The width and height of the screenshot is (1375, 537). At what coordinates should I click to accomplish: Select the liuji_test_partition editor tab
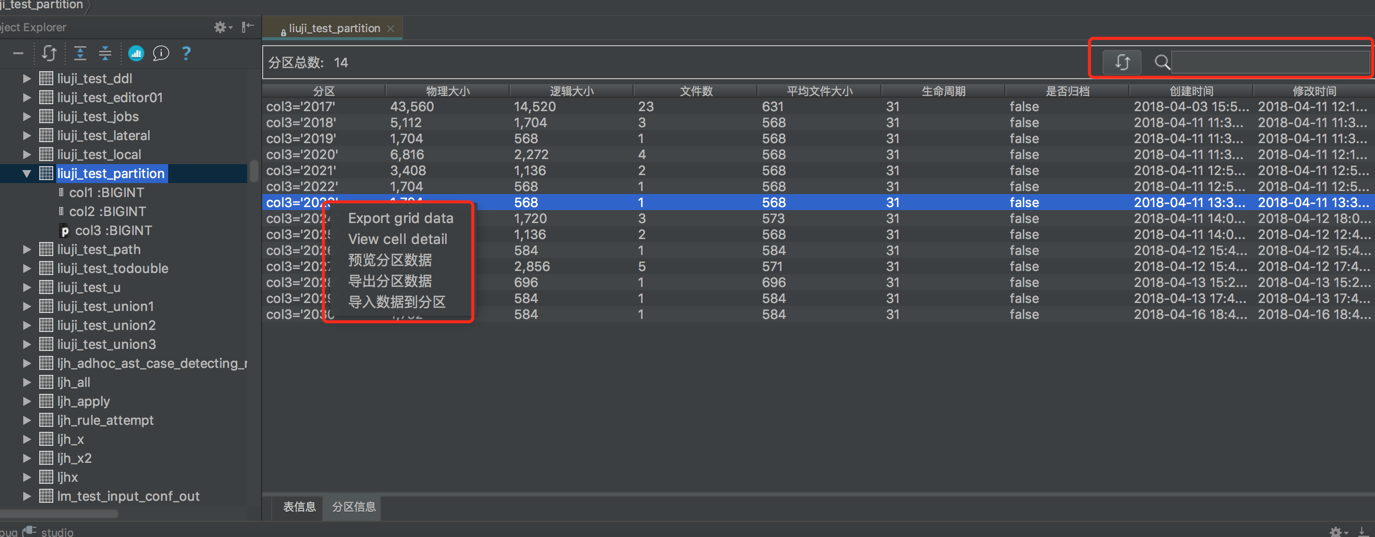333,29
